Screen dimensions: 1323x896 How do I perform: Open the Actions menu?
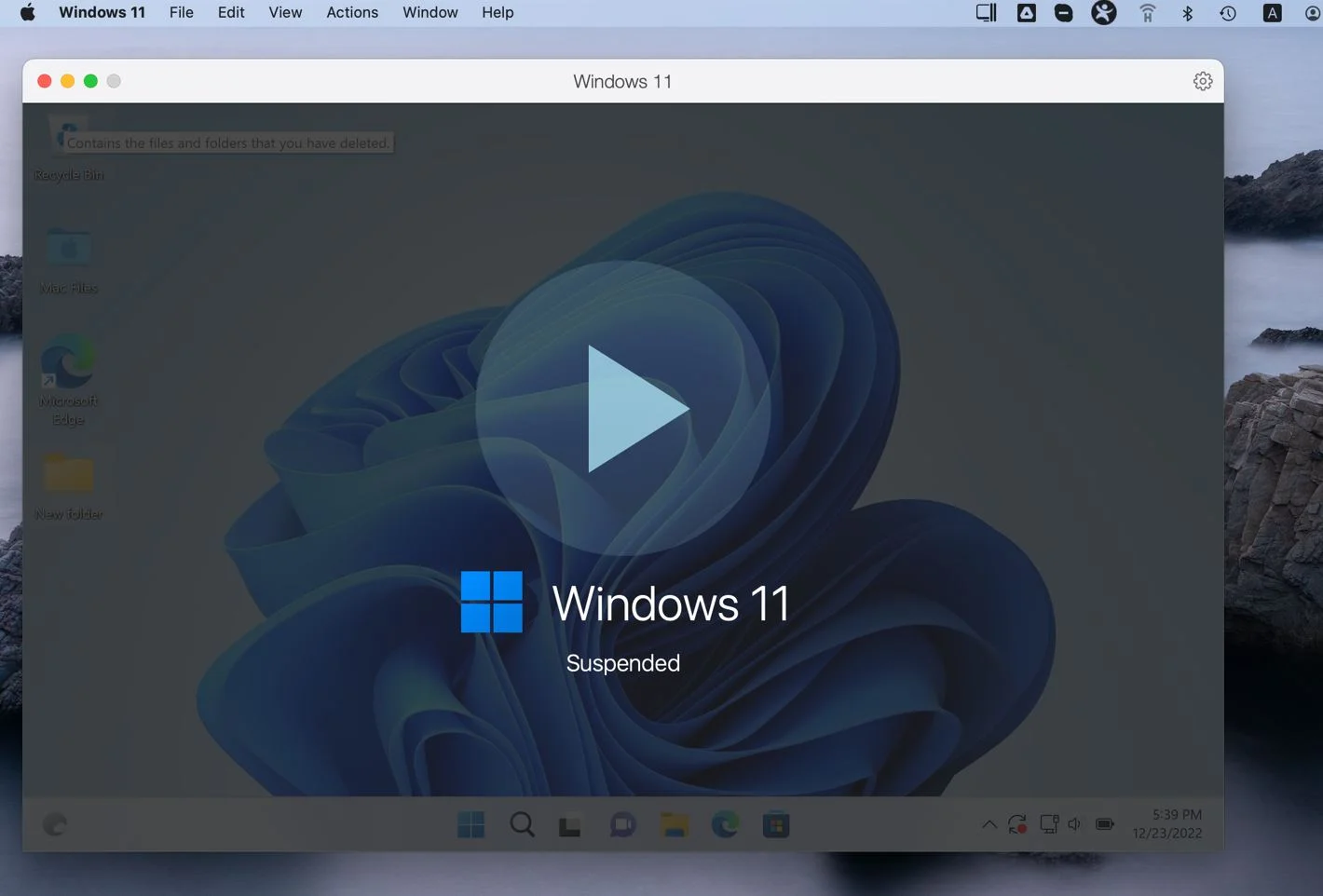click(x=352, y=12)
